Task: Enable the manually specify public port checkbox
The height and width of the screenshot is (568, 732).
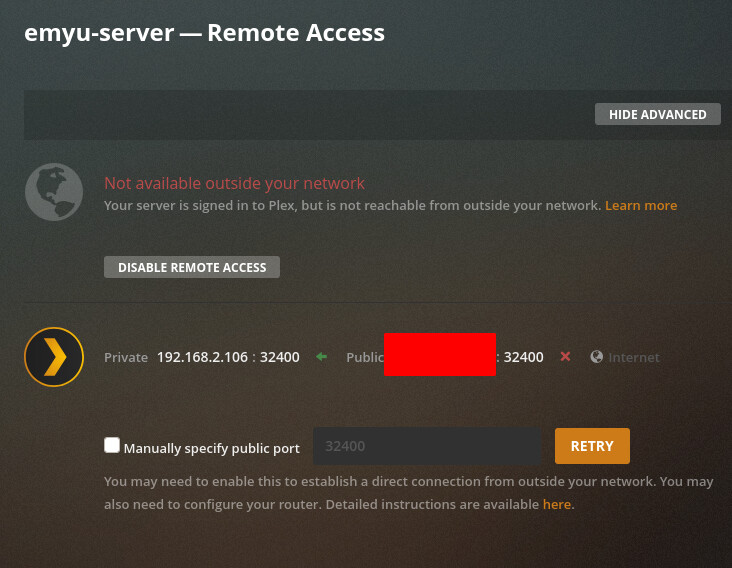Action: (x=112, y=446)
